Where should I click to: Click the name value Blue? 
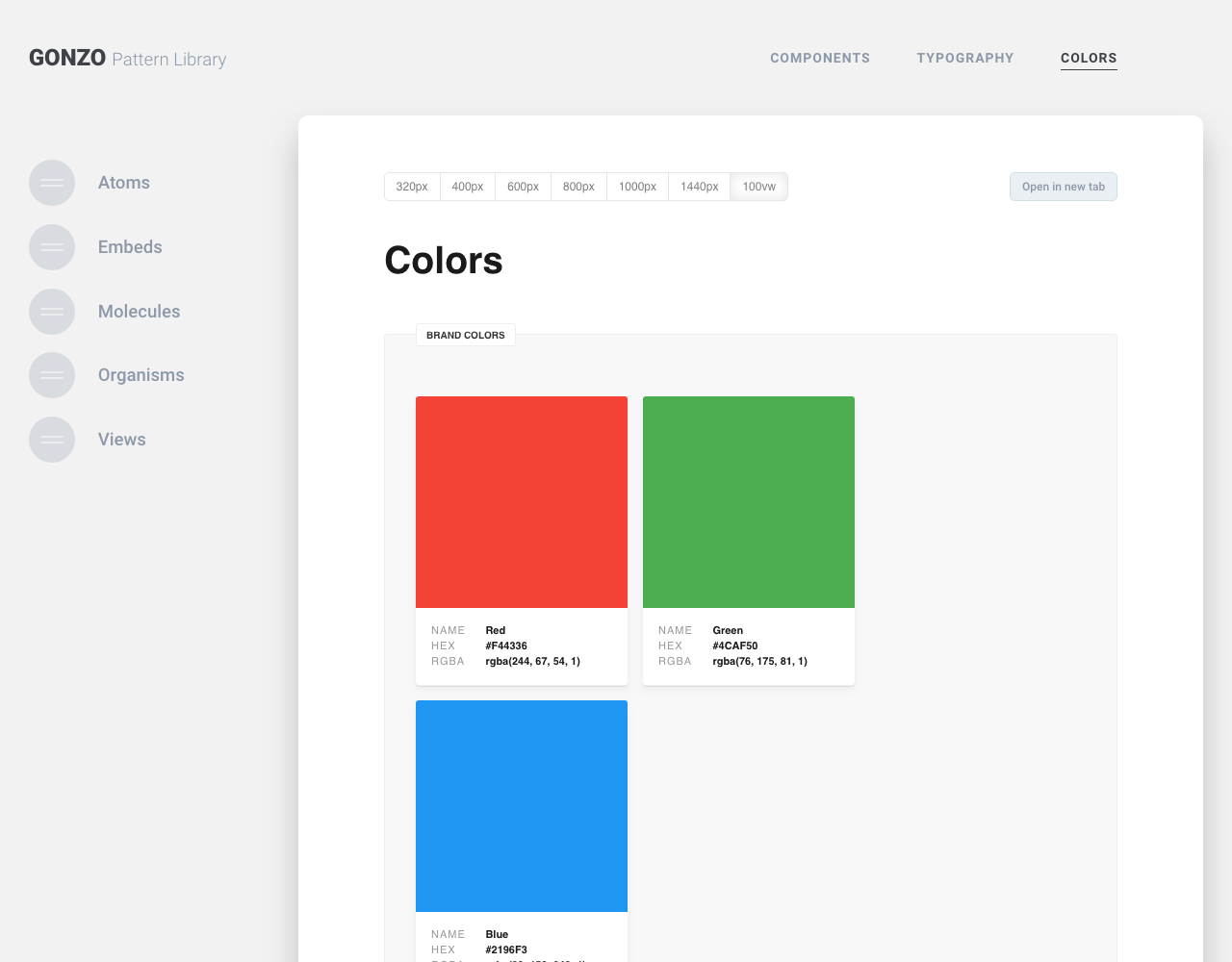click(x=497, y=934)
